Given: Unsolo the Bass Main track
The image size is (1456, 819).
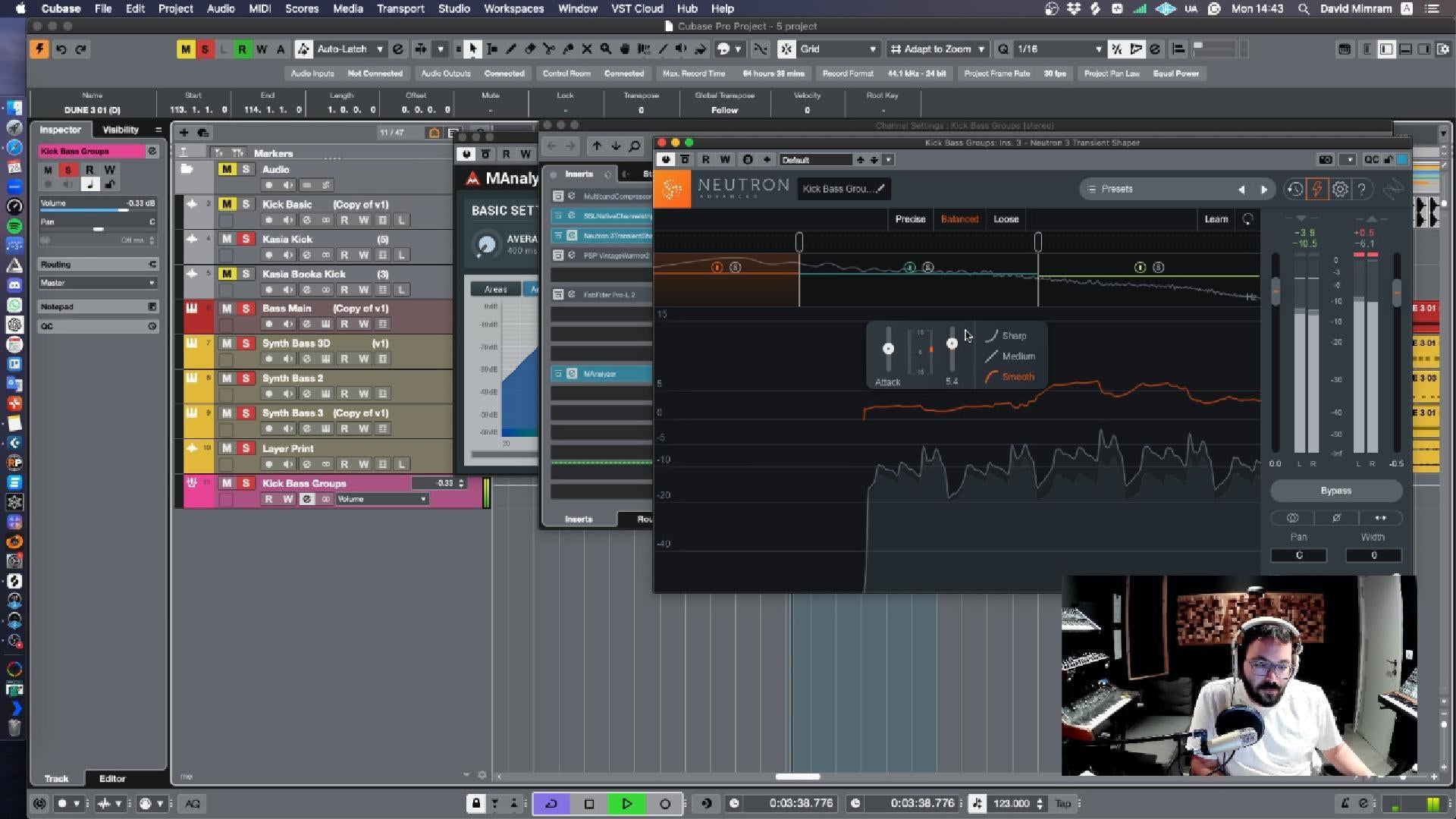Looking at the screenshot, I should pos(246,309).
